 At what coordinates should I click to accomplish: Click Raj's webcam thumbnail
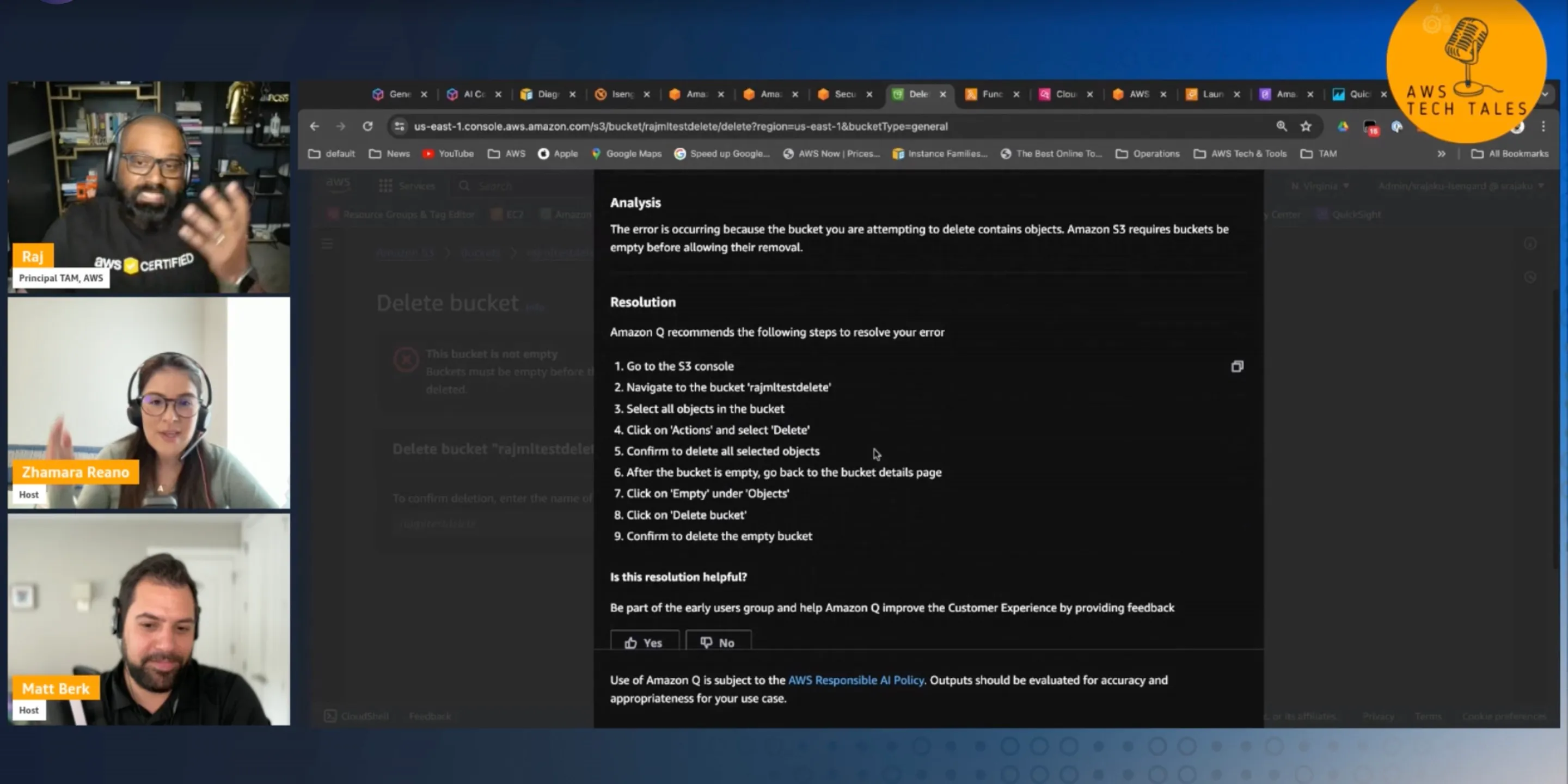(x=149, y=187)
